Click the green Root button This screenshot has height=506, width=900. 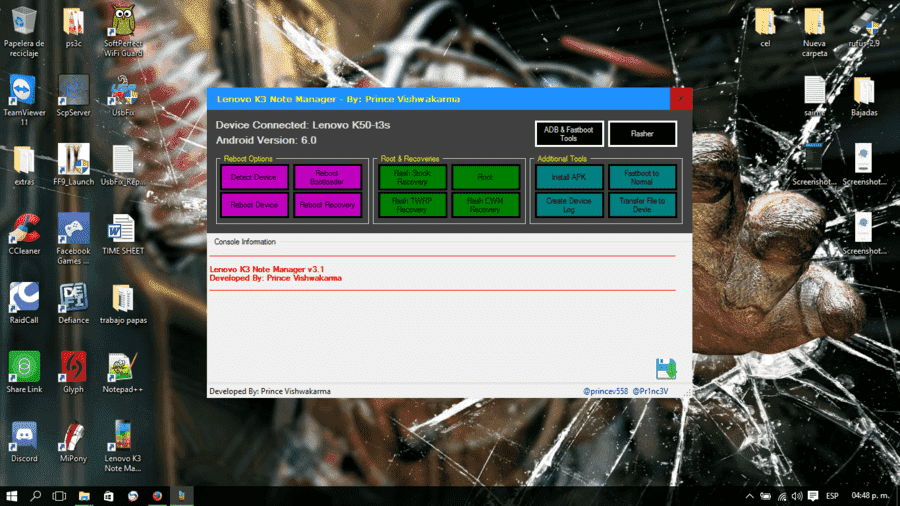coord(486,177)
